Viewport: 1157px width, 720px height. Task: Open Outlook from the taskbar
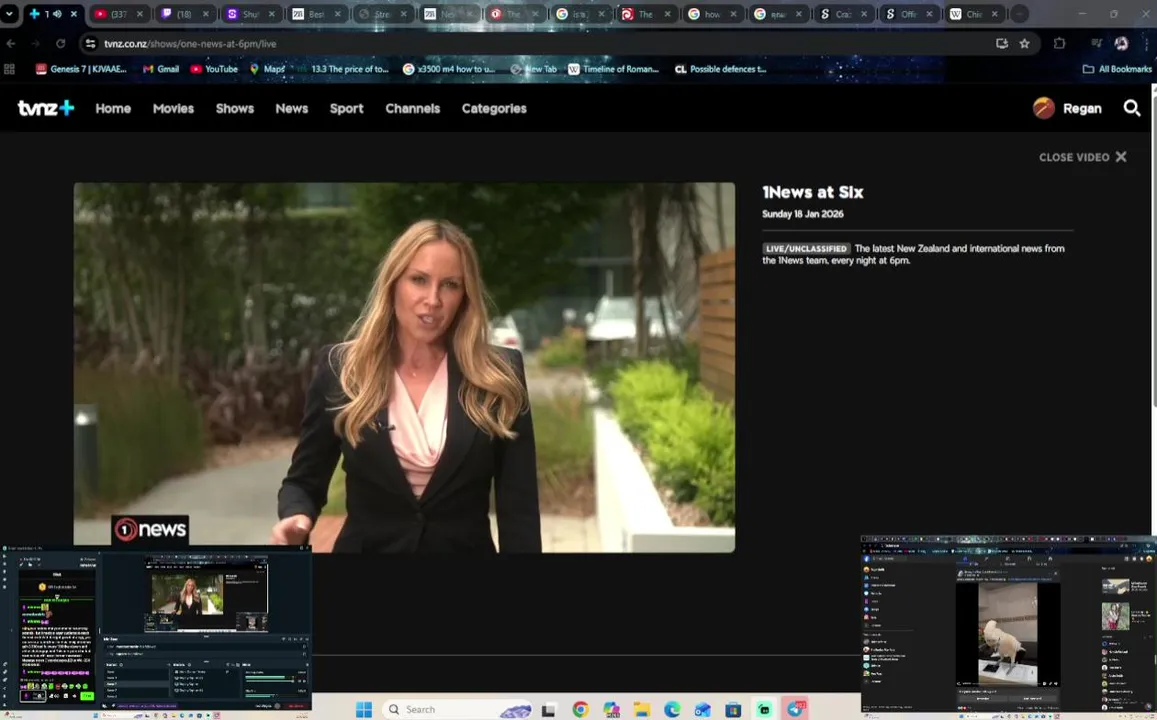[x=702, y=710]
